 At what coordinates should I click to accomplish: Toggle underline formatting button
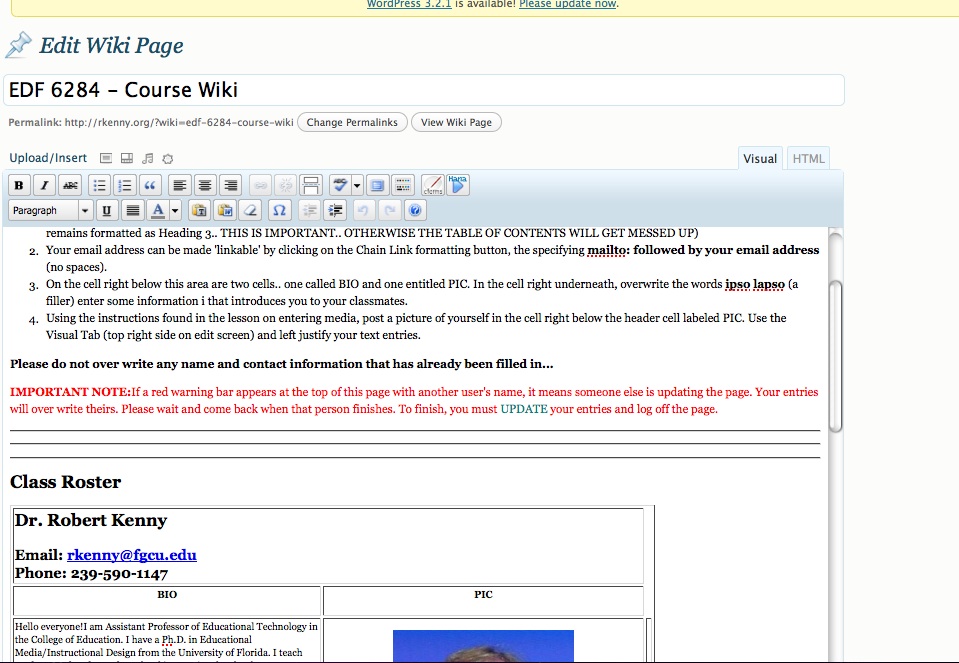pos(106,211)
